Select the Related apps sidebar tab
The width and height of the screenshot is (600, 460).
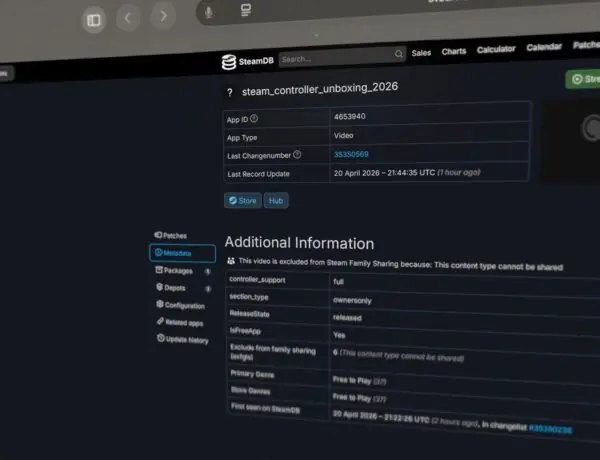(x=180, y=322)
